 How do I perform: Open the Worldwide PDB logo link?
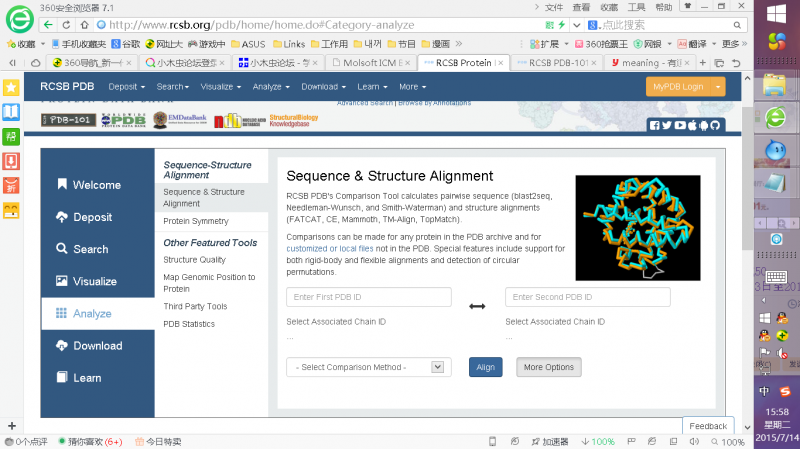123,120
